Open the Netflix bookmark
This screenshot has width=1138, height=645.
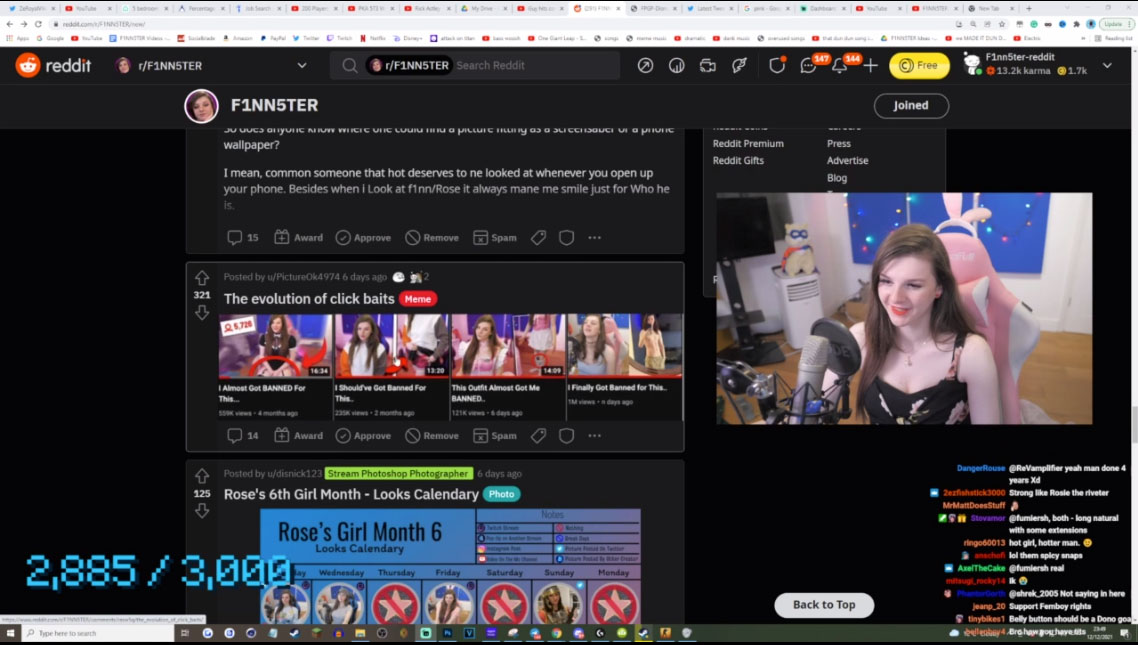pos(373,38)
